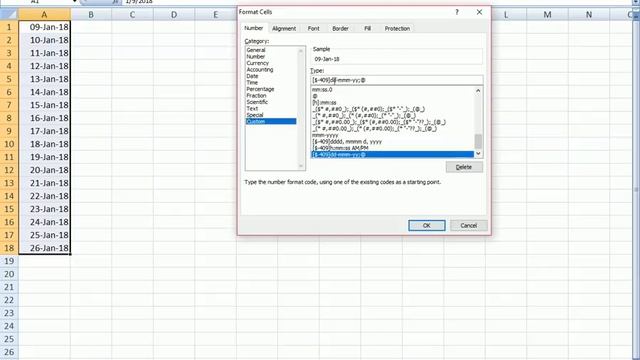Screen dimensions: 640x360
Task: Open dialog help question mark
Action: coord(457,12)
